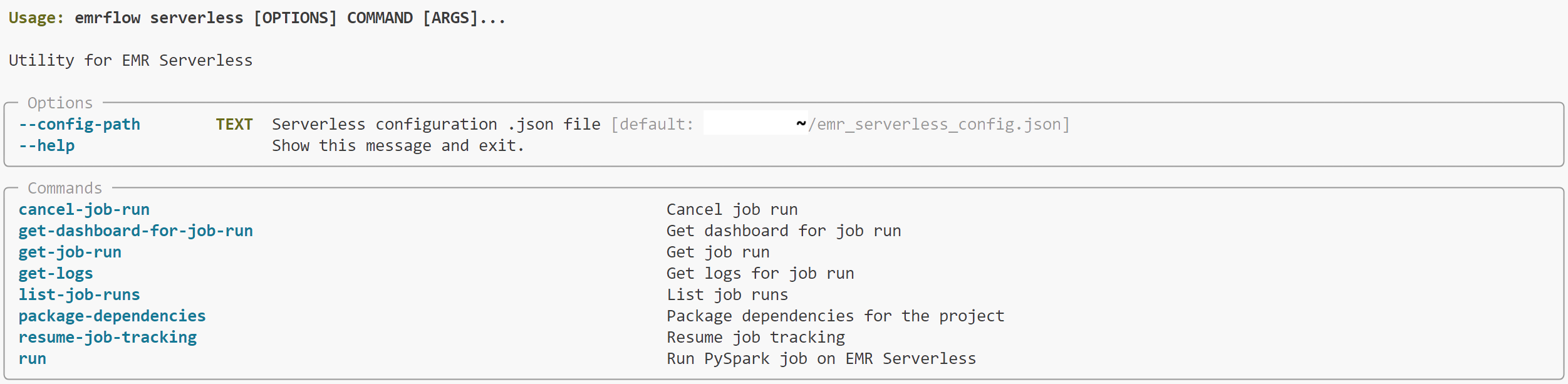This screenshot has height=384, width=1568.
Task: Click '[ARGS]...' in the usage line
Action: pyautogui.click(x=464, y=18)
